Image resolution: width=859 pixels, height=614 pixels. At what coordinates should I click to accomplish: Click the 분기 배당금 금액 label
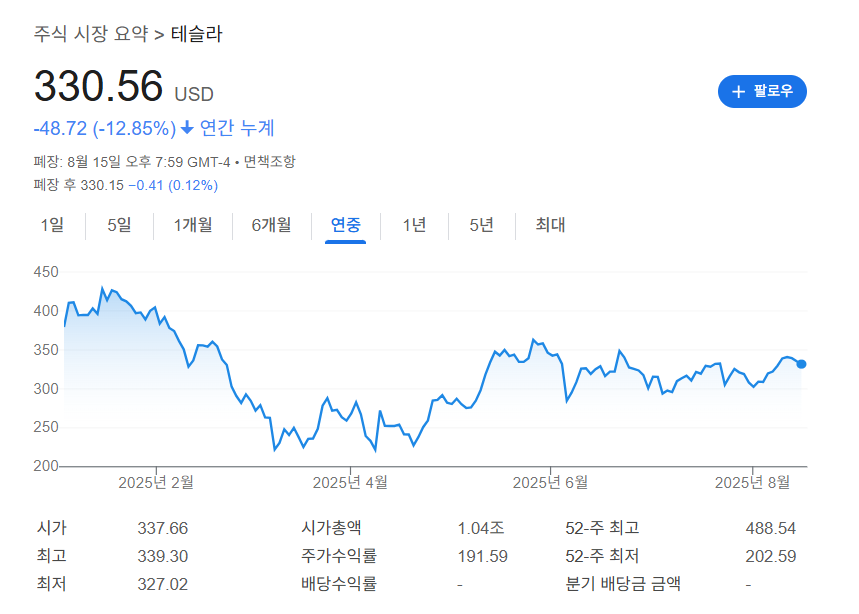(x=623, y=583)
